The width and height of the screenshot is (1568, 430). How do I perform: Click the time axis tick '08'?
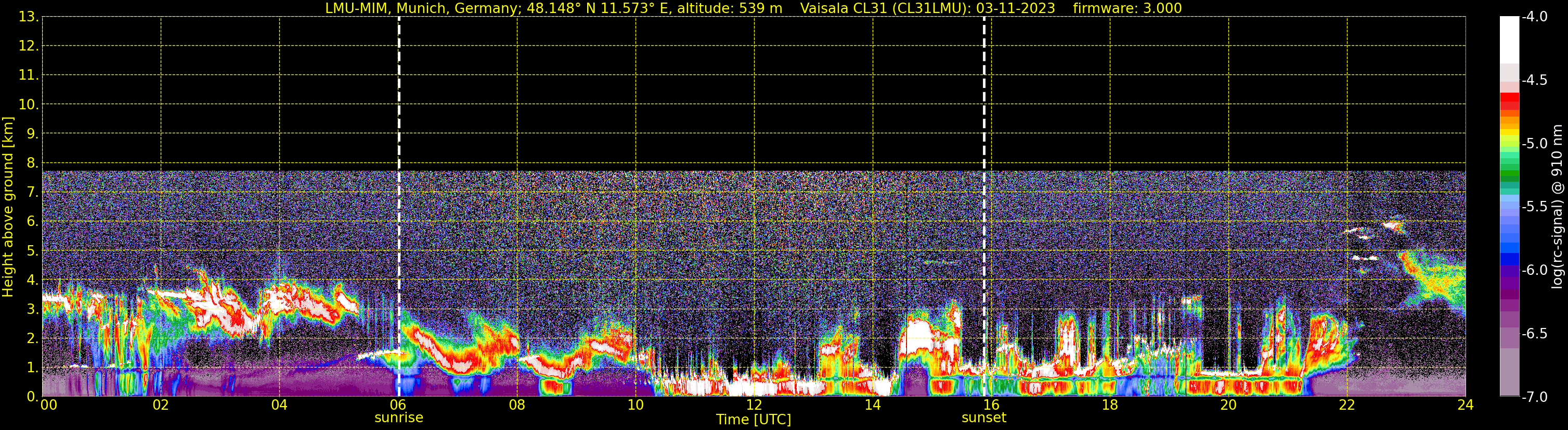(517, 405)
